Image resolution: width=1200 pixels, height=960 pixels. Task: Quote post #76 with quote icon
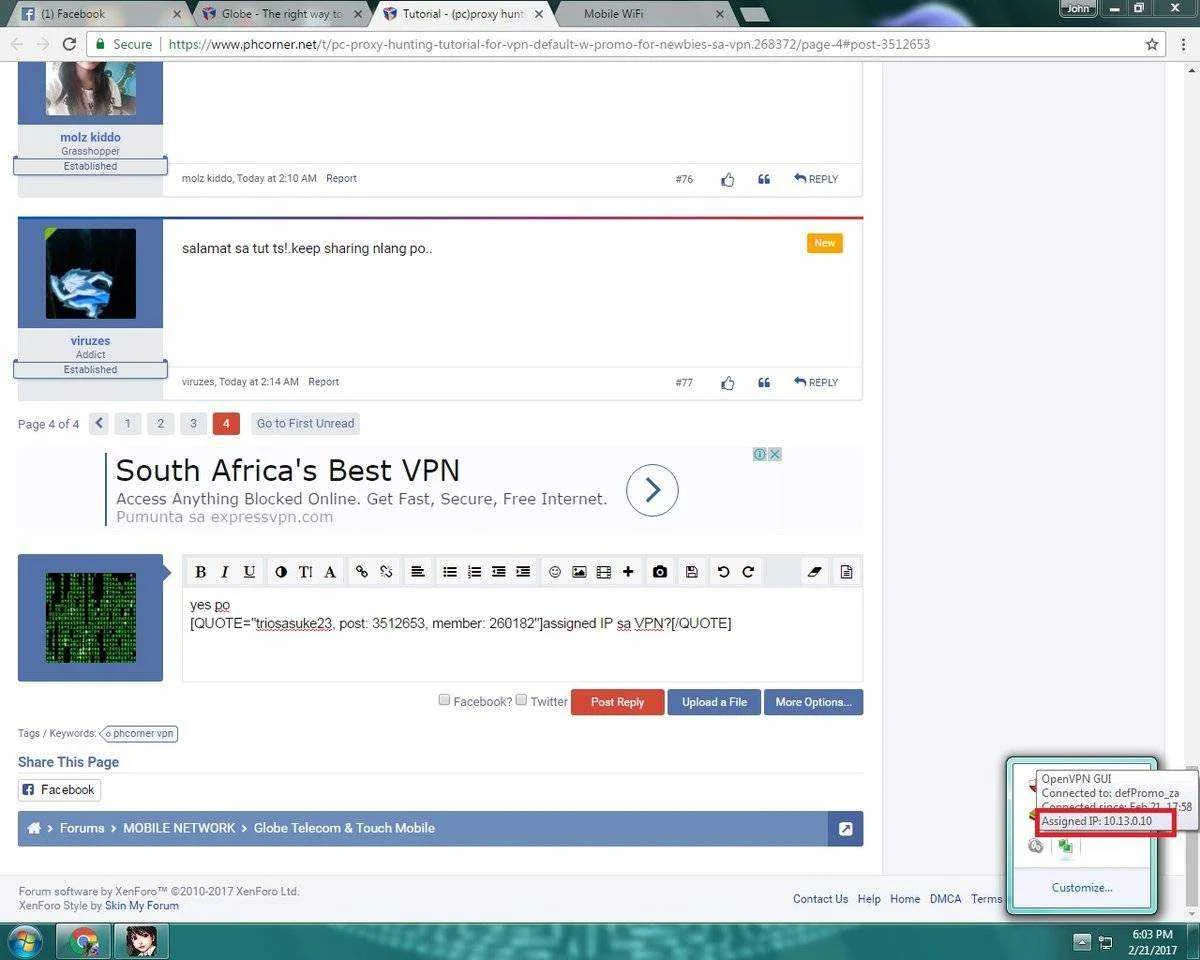pyautogui.click(x=764, y=179)
